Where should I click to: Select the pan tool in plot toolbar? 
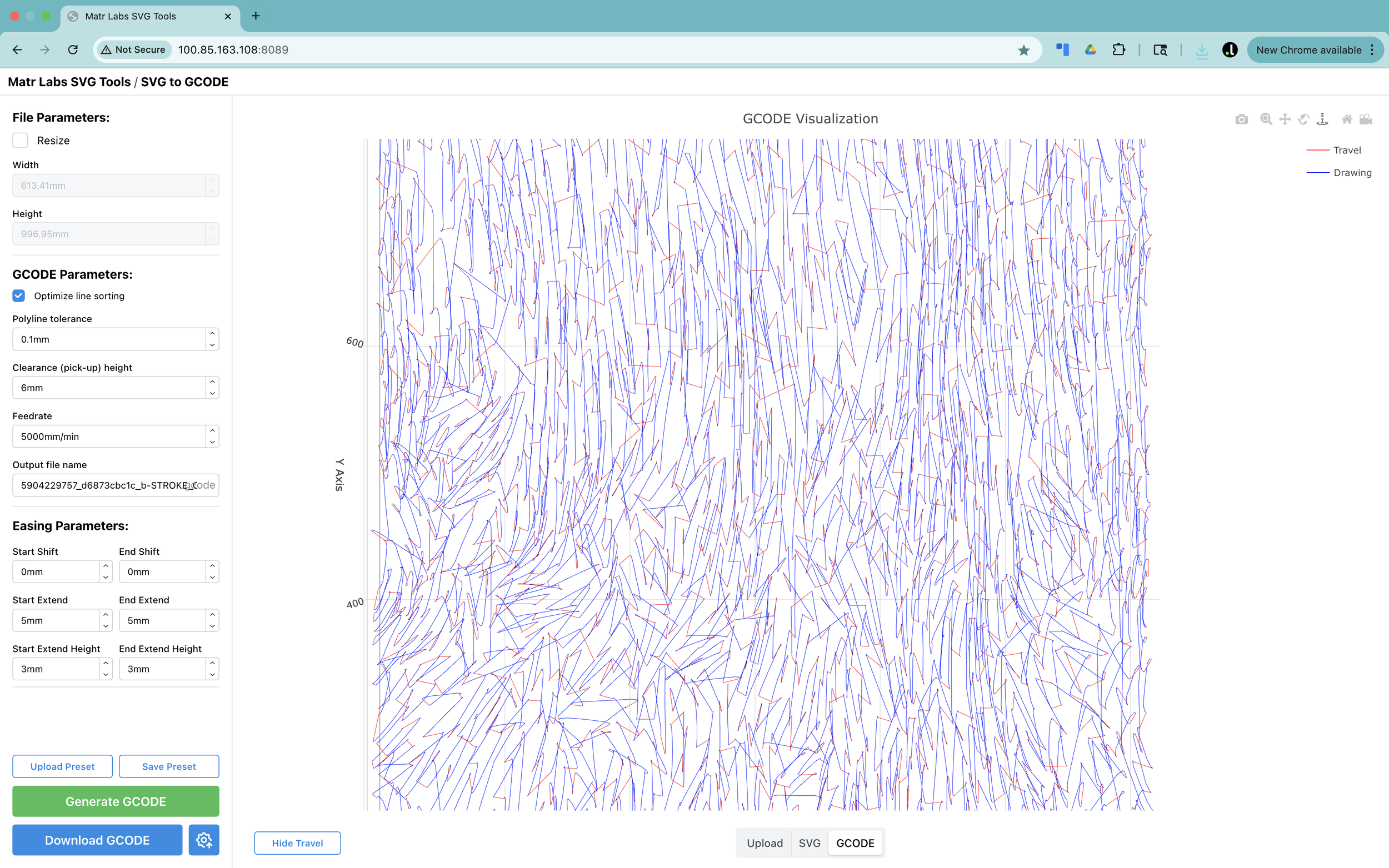[x=1285, y=119]
